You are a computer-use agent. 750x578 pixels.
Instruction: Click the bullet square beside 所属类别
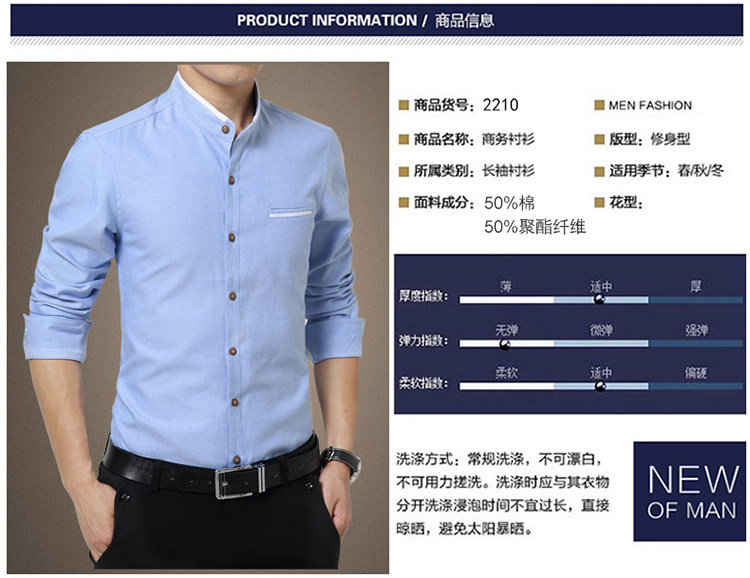click(x=404, y=171)
